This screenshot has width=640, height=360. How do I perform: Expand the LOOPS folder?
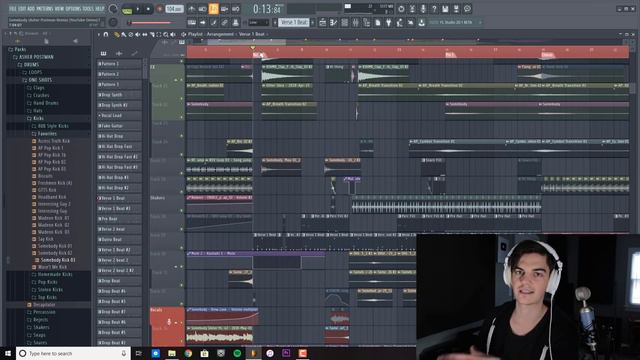[x=32, y=72]
